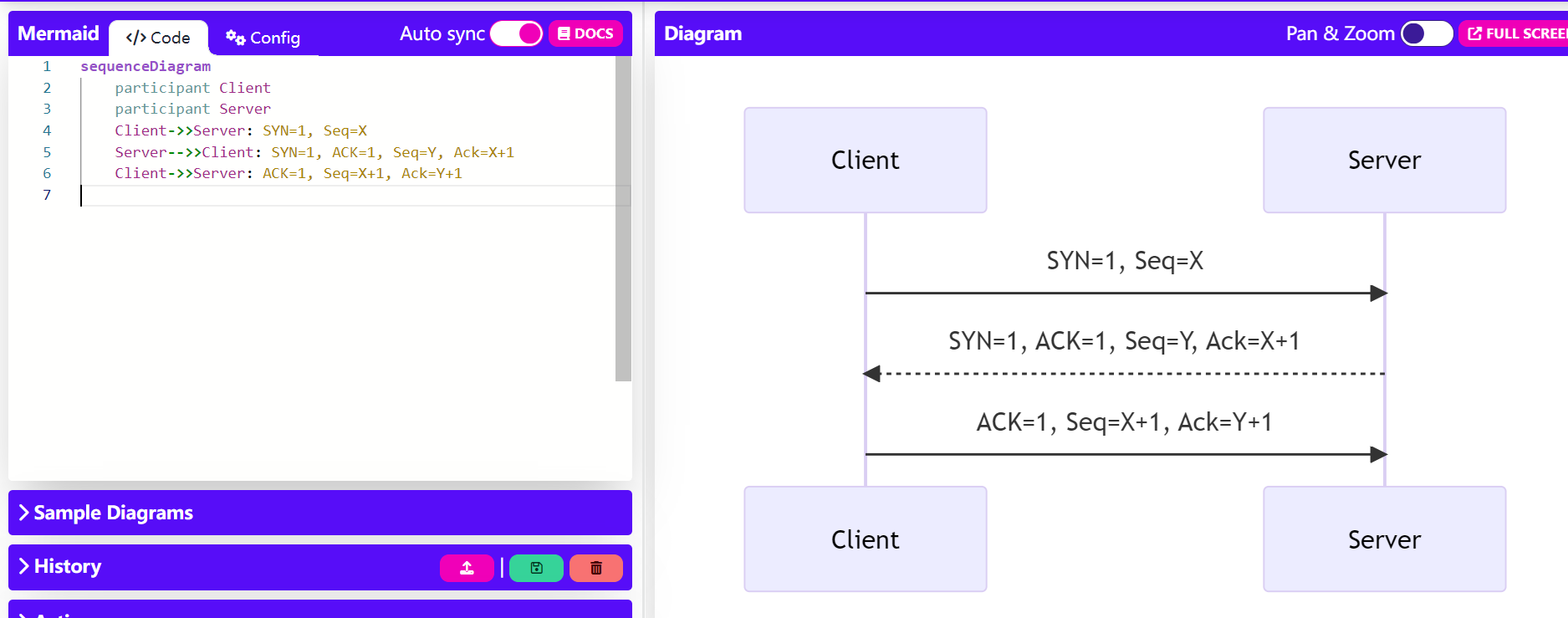Click the editor vertical scrollbar
The image size is (1568, 618).
[x=623, y=218]
